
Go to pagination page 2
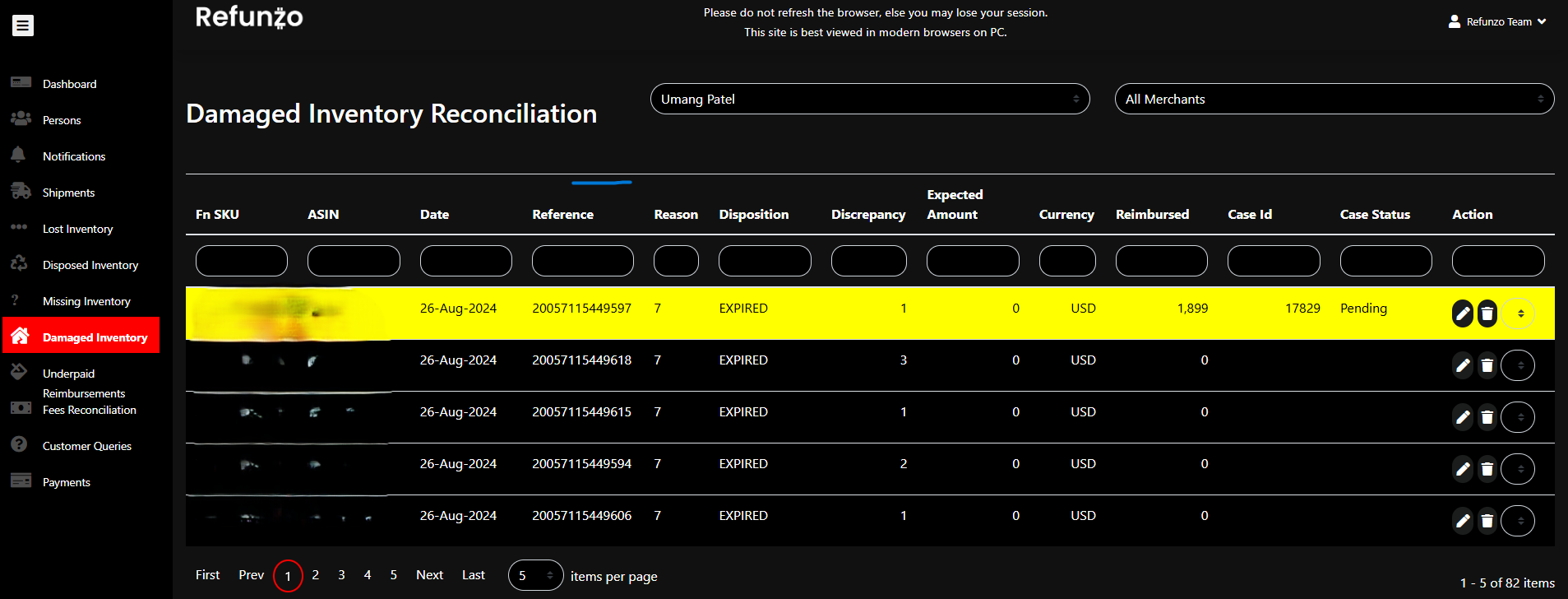click(316, 575)
